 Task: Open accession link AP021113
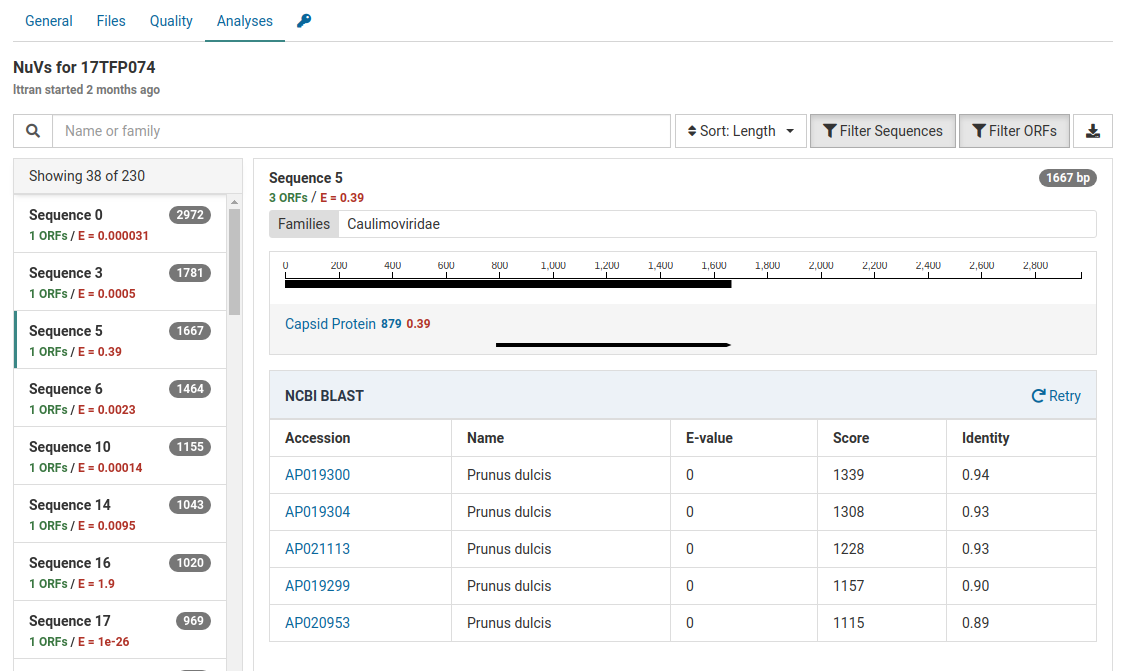[317, 549]
